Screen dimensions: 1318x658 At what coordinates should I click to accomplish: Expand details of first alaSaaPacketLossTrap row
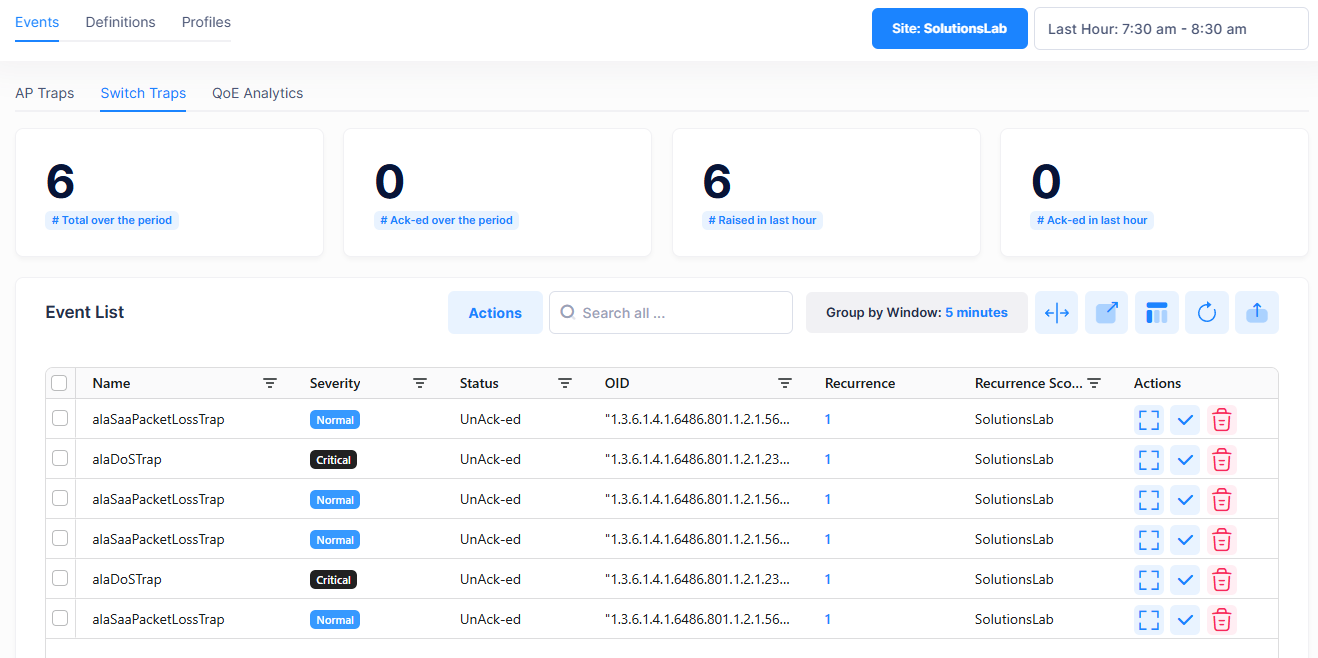point(1149,420)
